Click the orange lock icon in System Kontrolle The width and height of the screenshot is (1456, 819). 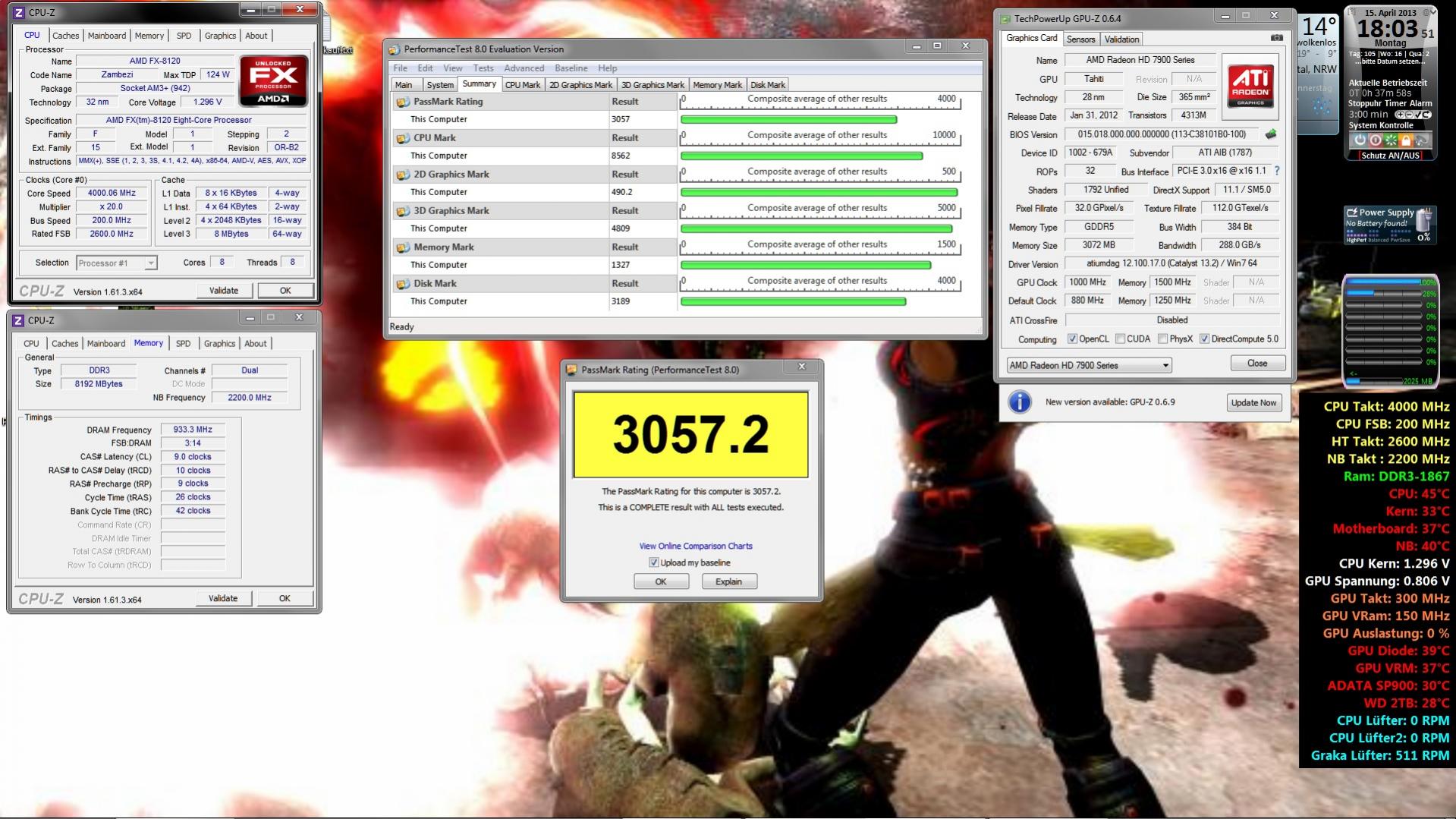(1405, 140)
